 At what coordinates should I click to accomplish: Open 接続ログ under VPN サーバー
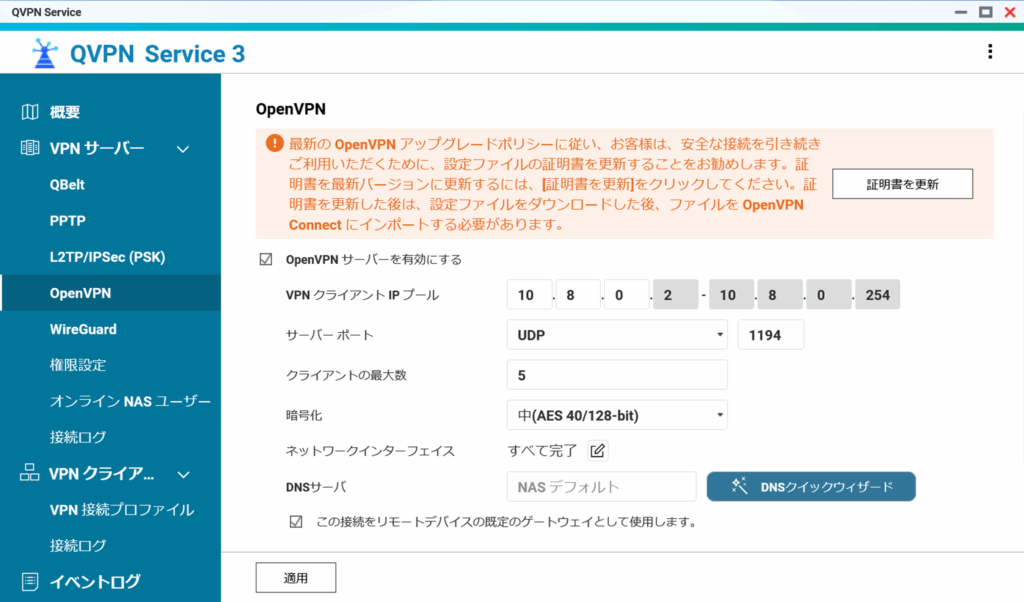click(78, 437)
